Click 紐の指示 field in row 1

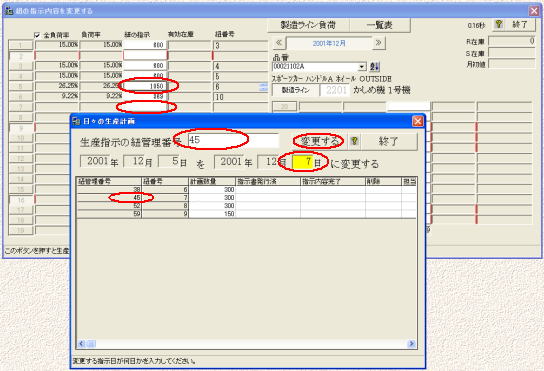pyautogui.click(x=145, y=45)
